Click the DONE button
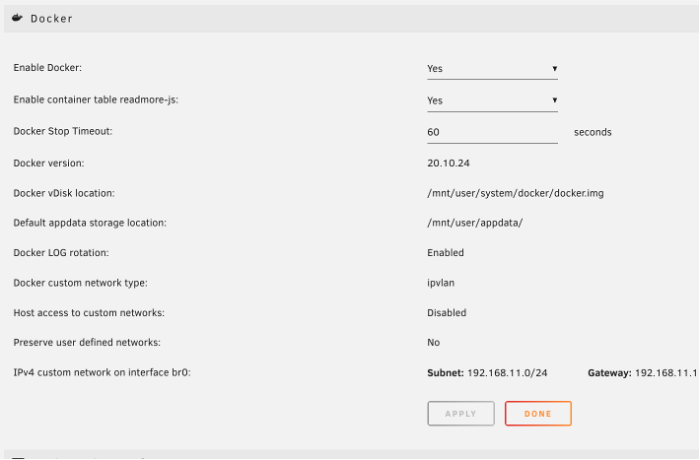Image resolution: width=700 pixels, height=460 pixels. pos(538,414)
